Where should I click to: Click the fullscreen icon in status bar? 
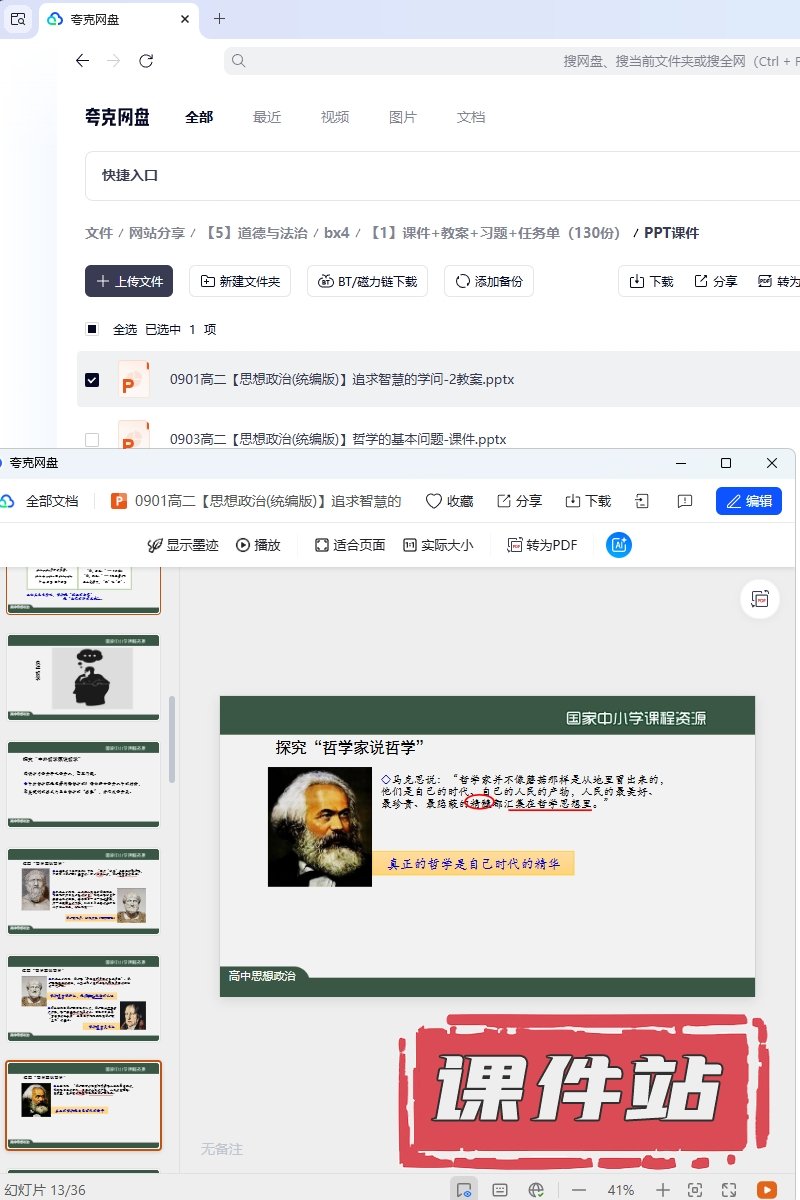pyautogui.click(x=729, y=1189)
